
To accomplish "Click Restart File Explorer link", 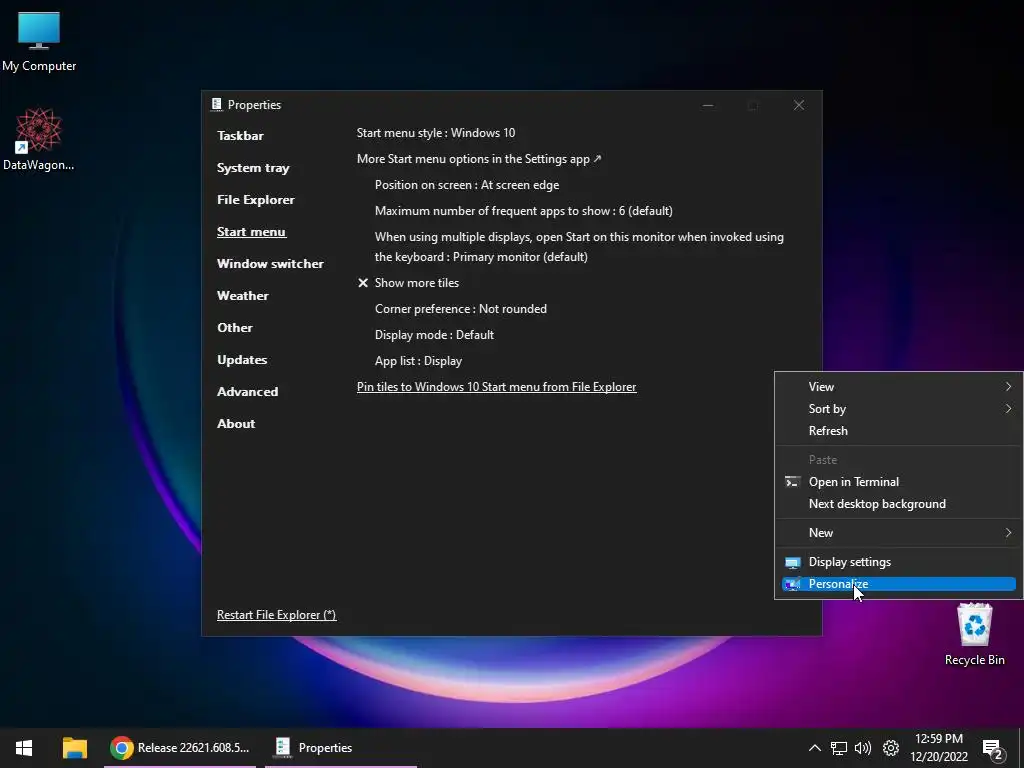I will pyautogui.click(x=276, y=615).
